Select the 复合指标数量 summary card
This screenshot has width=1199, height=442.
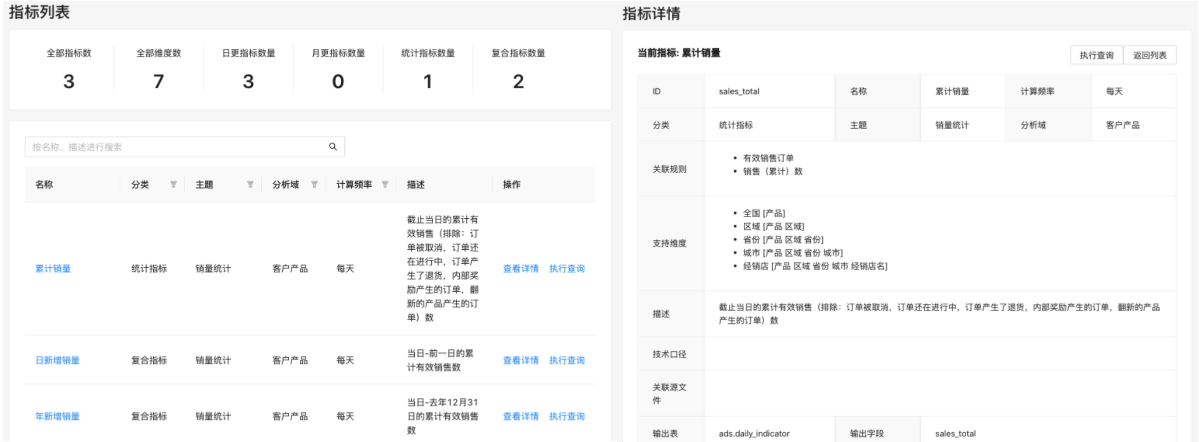click(x=517, y=70)
